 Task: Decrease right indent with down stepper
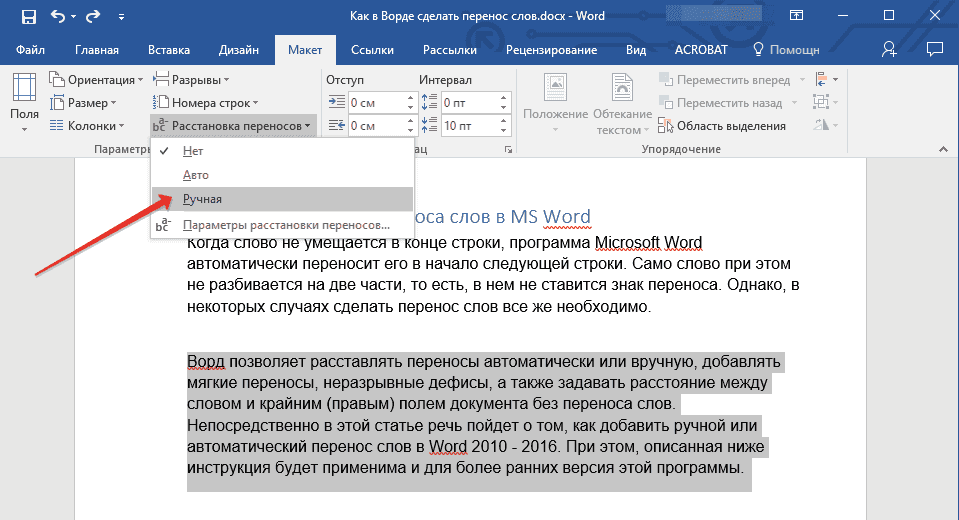pyautogui.click(x=410, y=131)
